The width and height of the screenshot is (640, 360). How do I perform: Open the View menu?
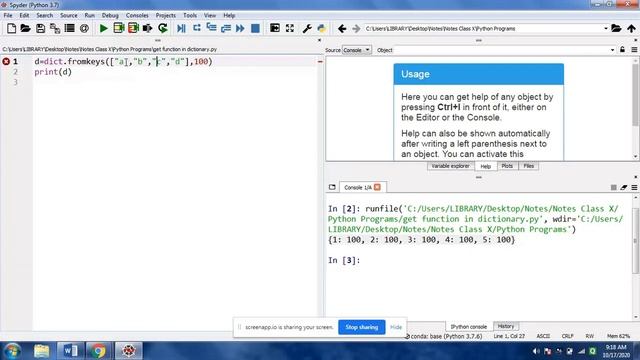click(x=210, y=15)
